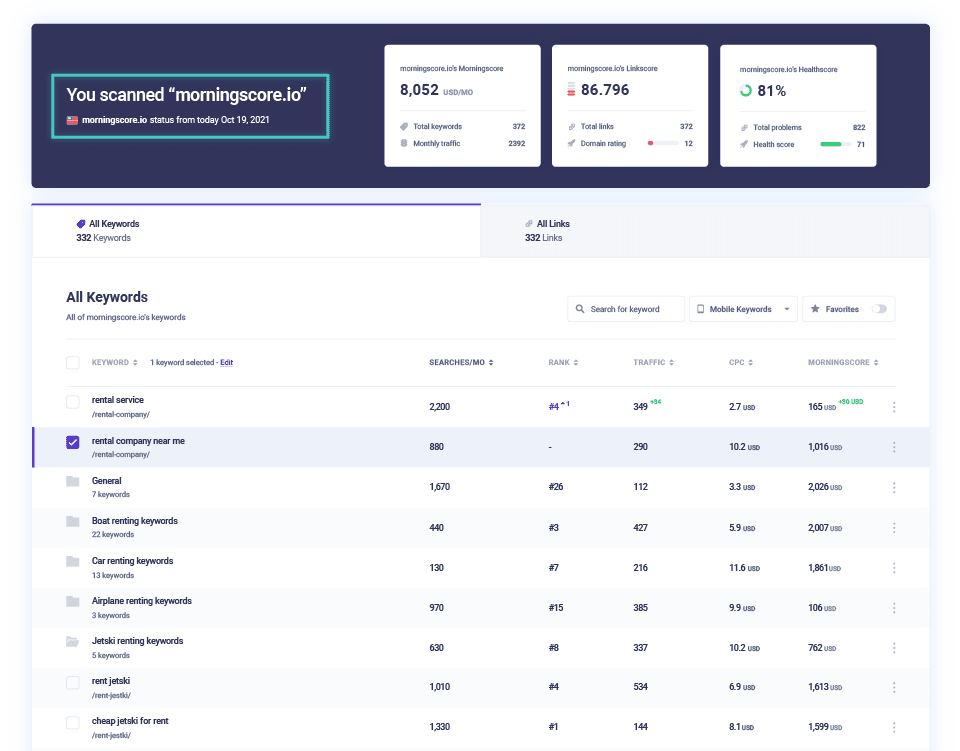
Task: Open the Linkscore summary card
Action: coord(630,105)
